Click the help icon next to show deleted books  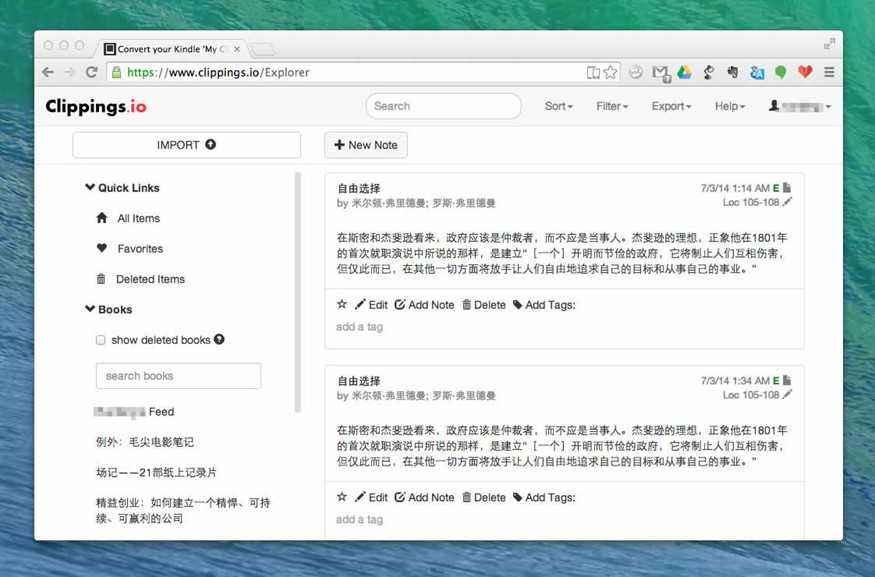point(219,339)
